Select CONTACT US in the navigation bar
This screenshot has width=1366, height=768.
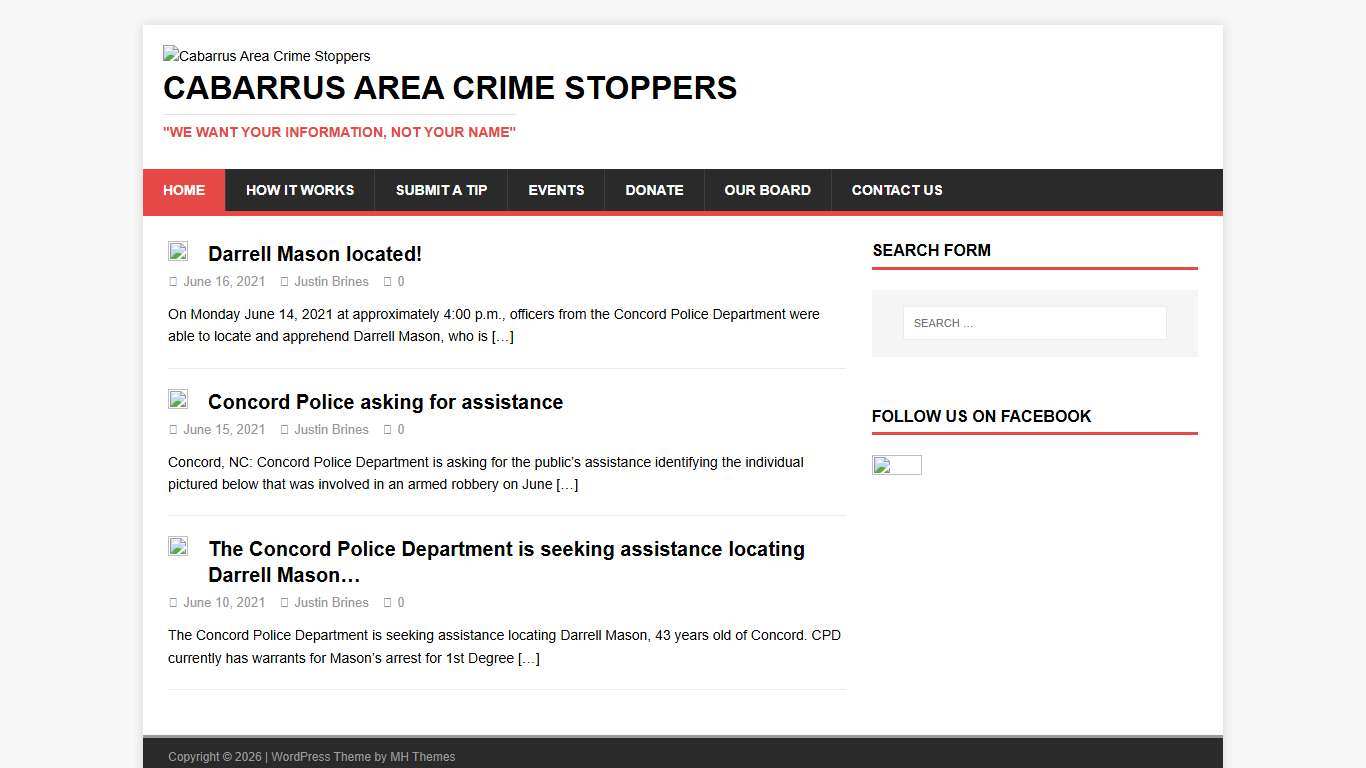pos(897,190)
